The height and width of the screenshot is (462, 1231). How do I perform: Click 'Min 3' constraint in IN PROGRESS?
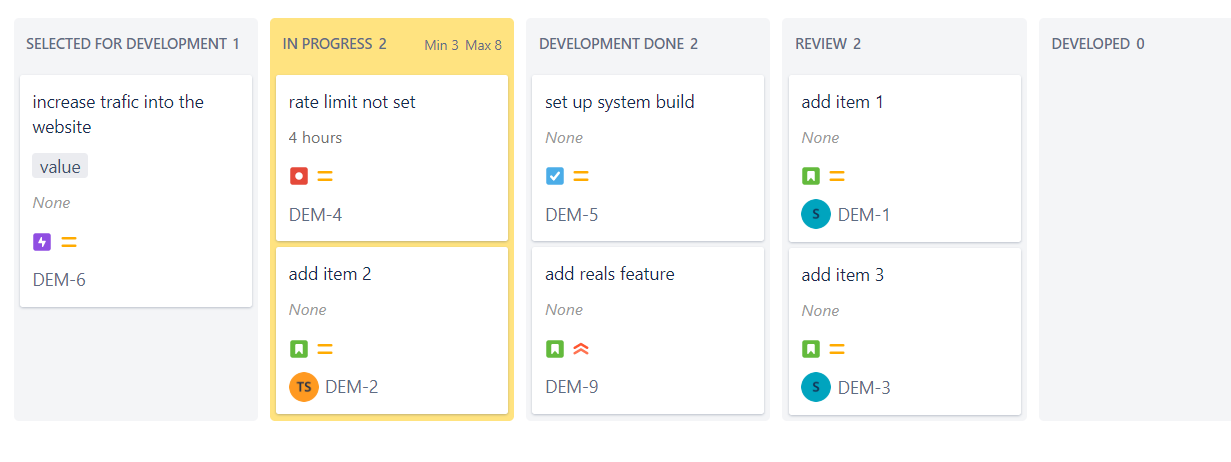click(x=441, y=45)
